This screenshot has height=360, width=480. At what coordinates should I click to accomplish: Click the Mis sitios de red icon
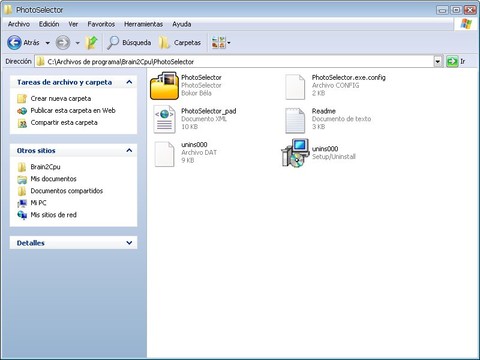(x=22, y=215)
